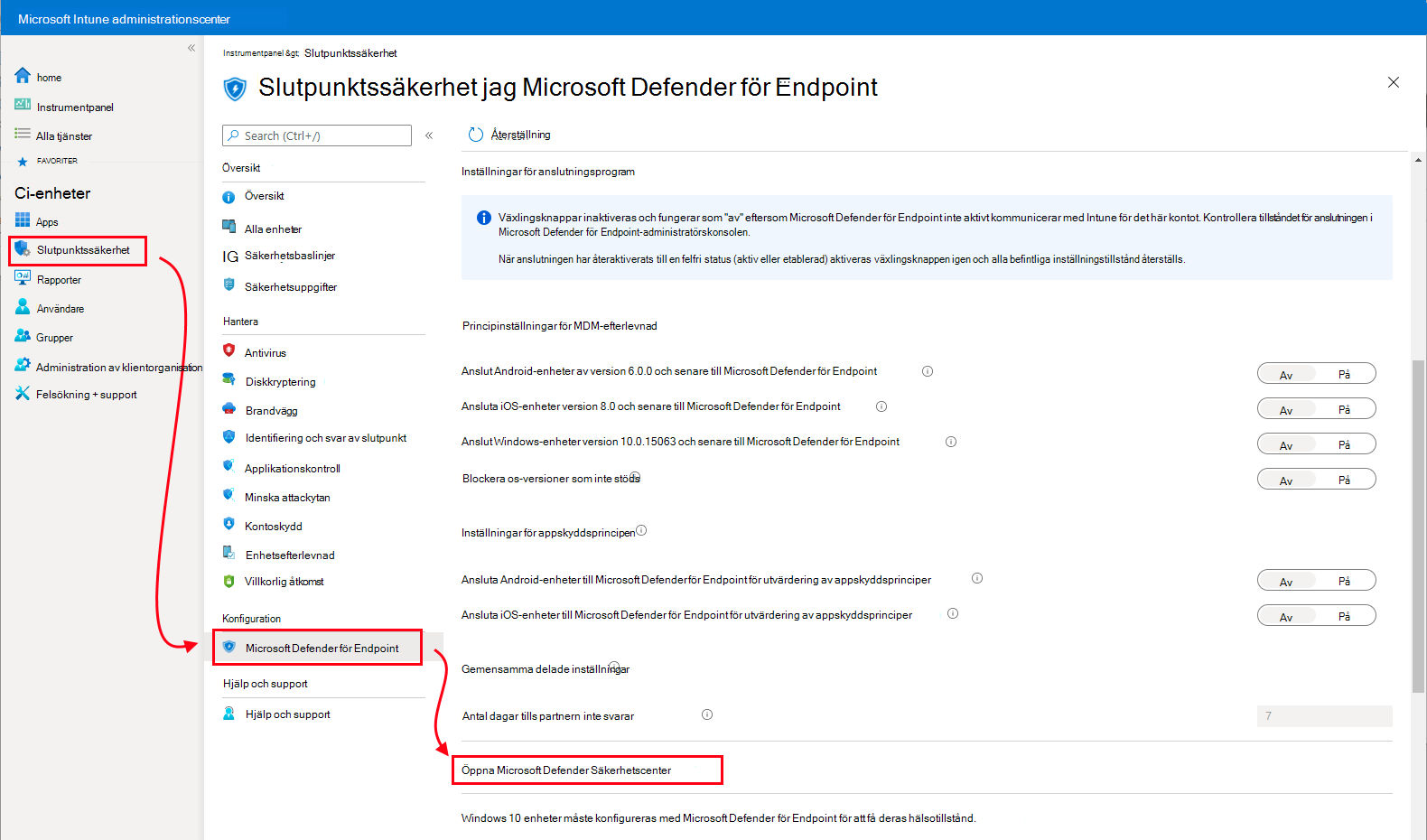Click info icon beside Android appskyddsprinciper setting

tap(977, 578)
